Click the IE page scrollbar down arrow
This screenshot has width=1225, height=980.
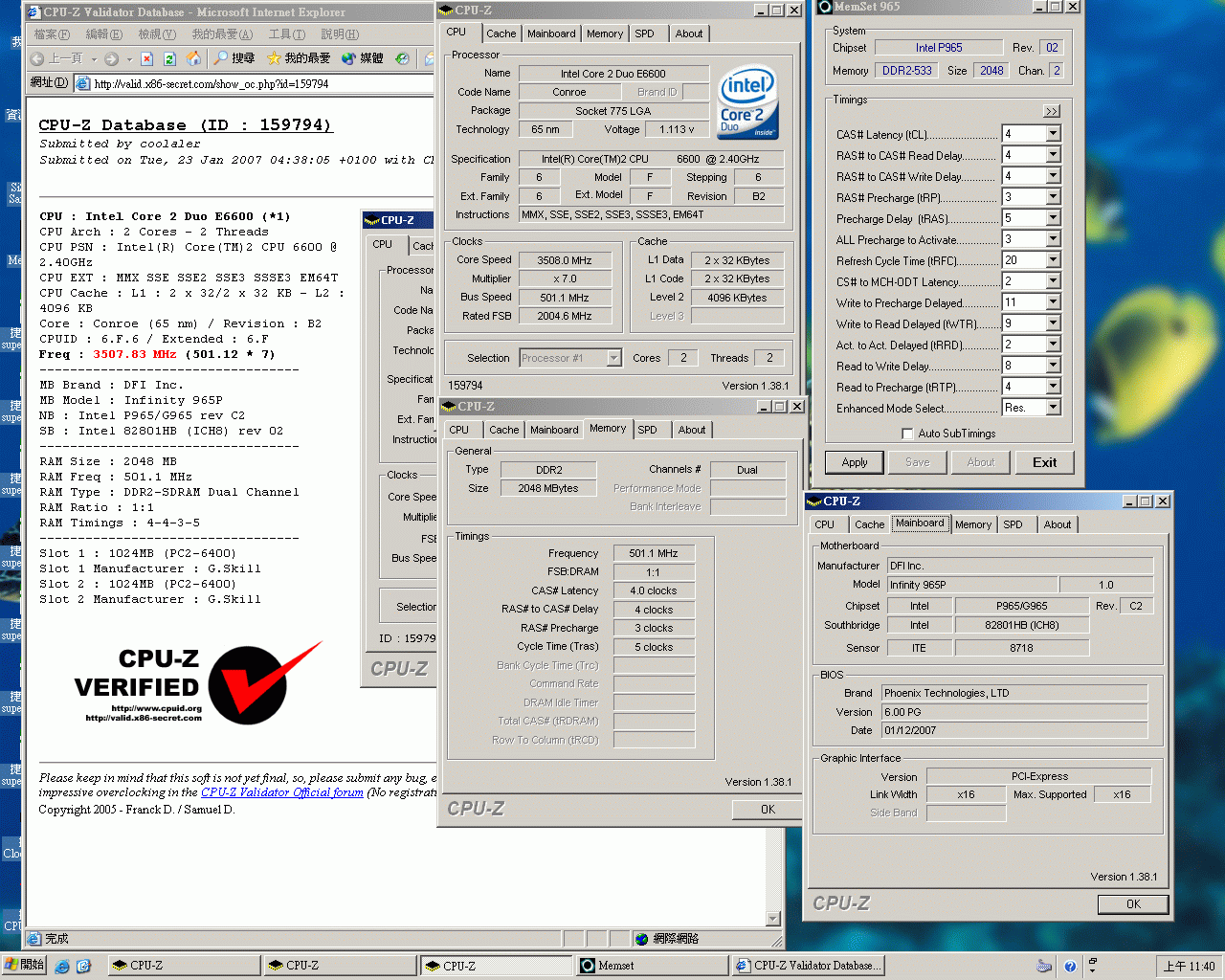(x=773, y=919)
